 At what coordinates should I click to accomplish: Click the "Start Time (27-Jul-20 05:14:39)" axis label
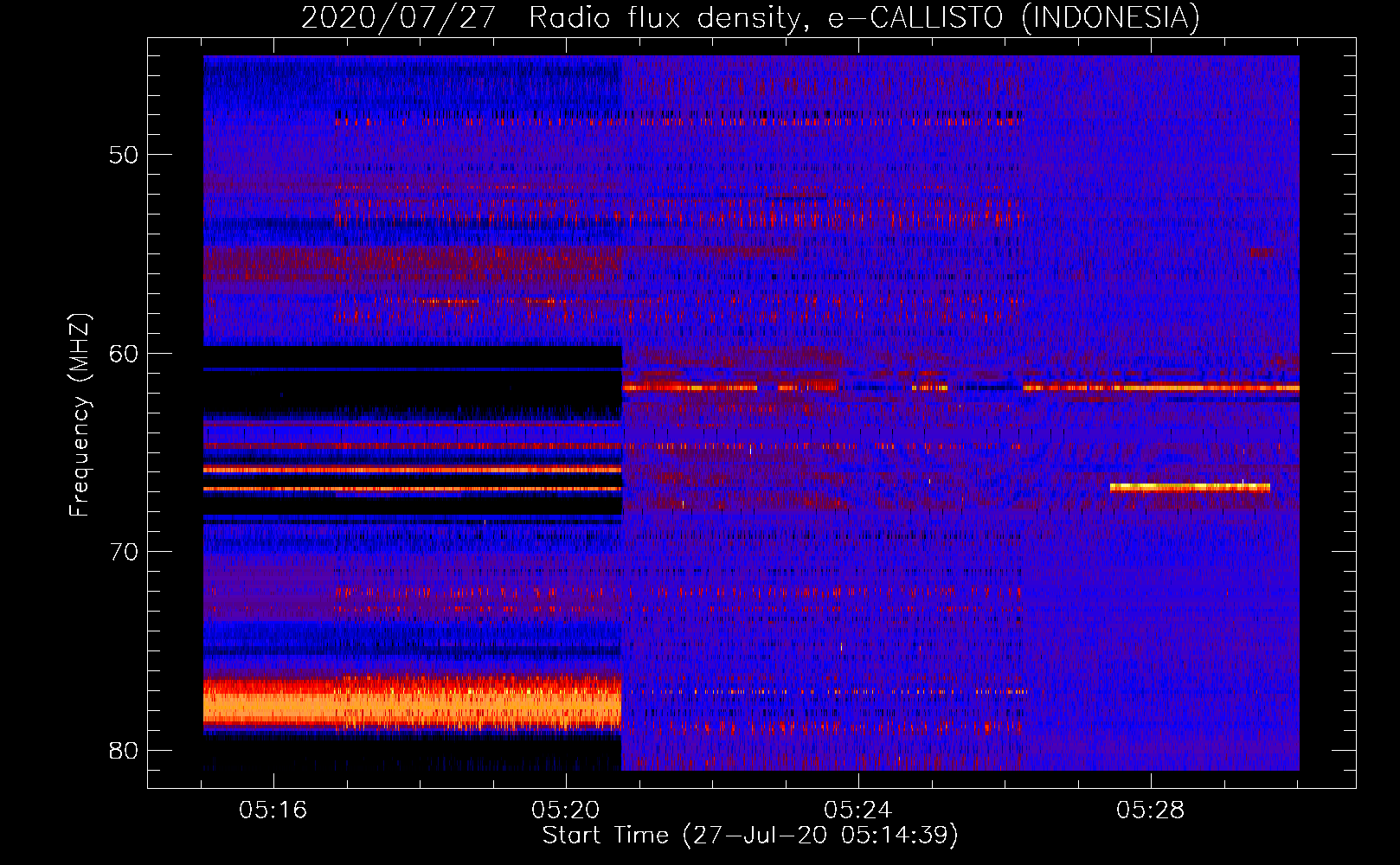point(750,836)
